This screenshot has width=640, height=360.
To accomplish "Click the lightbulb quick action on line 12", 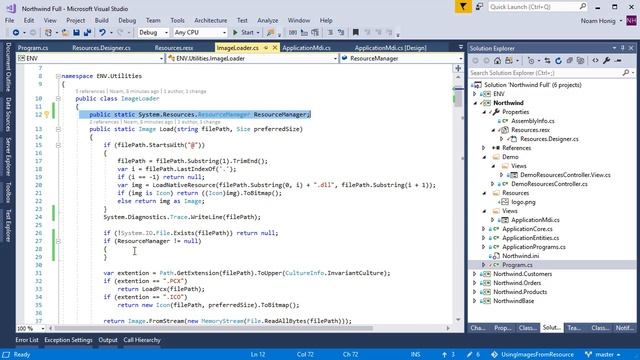I will pos(47,115).
